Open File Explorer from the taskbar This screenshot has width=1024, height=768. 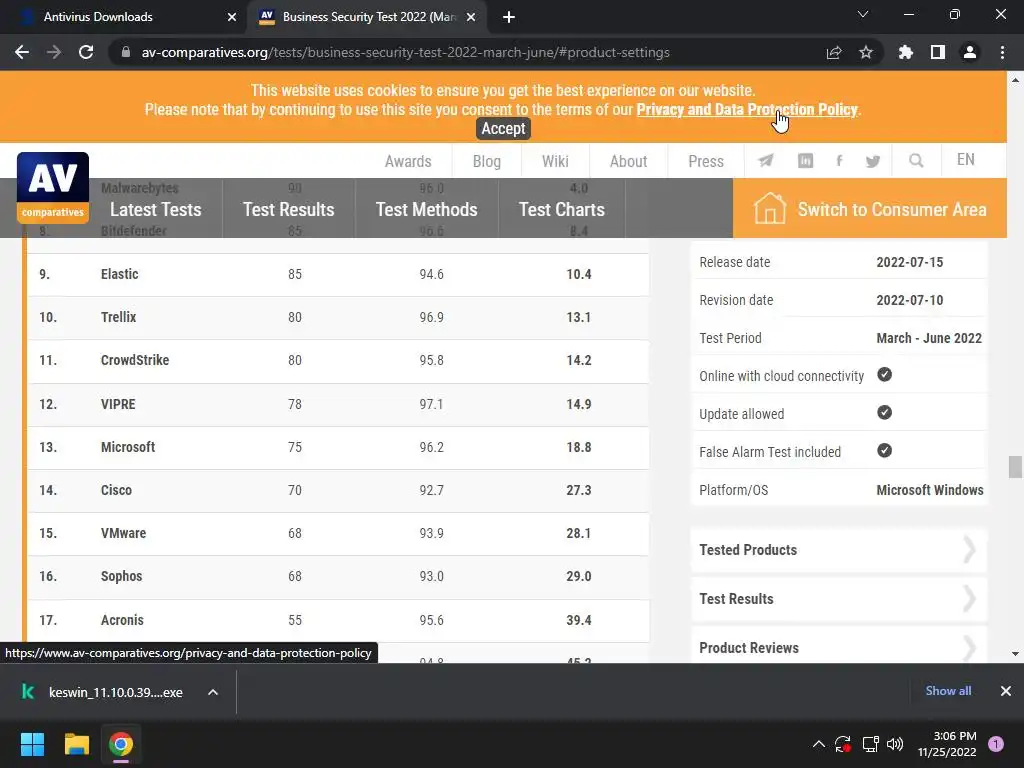76,744
